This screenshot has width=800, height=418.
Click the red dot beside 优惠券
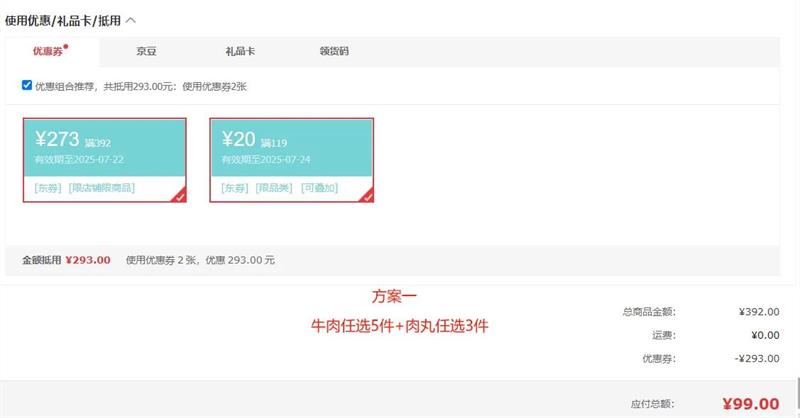coord(66,45)
